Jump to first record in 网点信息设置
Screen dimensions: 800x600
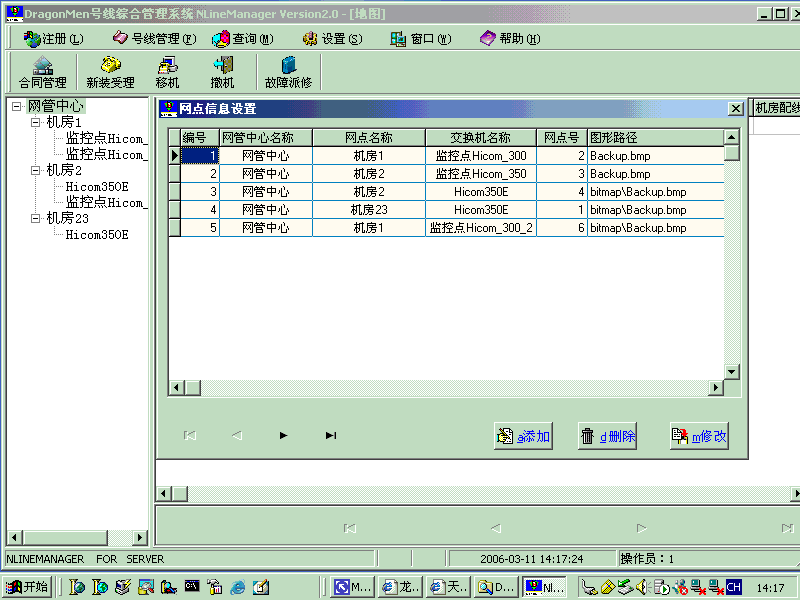[190, 436]
